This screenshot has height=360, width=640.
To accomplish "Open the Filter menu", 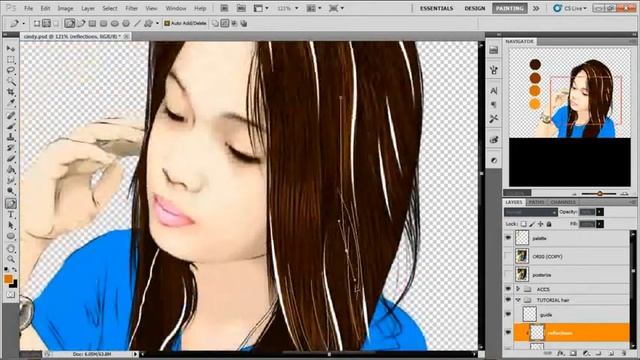I will tap(131, 8).
